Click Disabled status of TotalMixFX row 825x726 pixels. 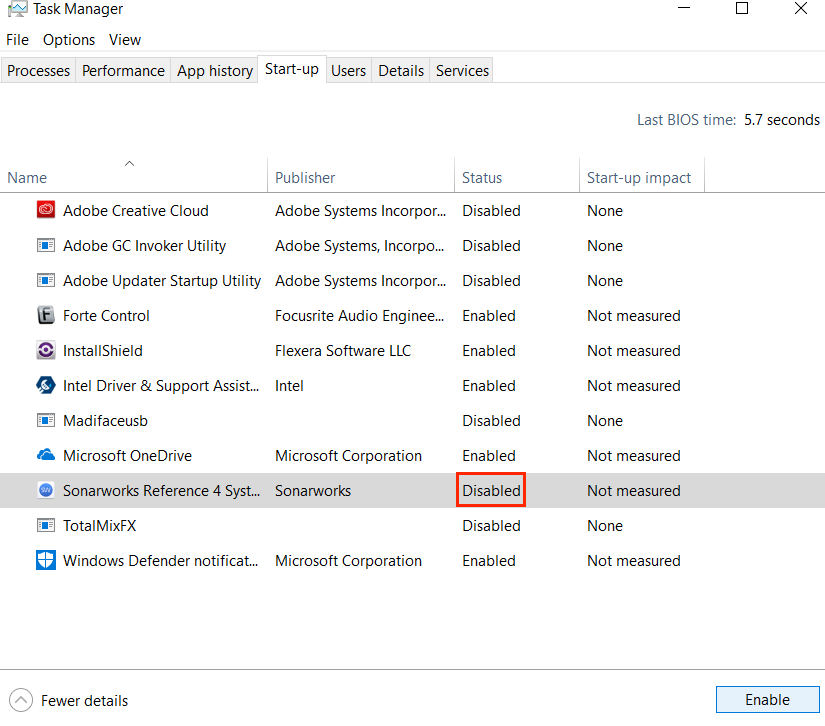(491, 526)
